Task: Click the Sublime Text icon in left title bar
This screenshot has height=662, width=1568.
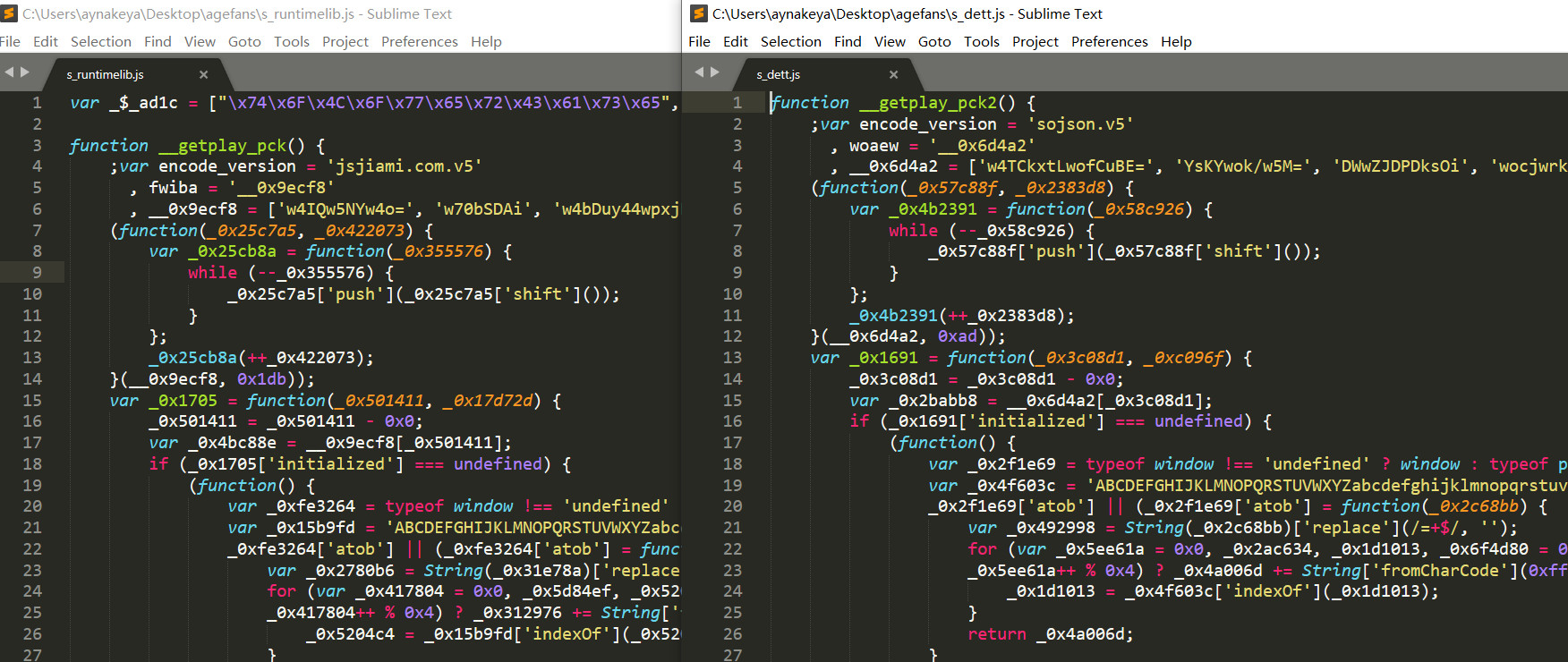Action: (10, 13)
